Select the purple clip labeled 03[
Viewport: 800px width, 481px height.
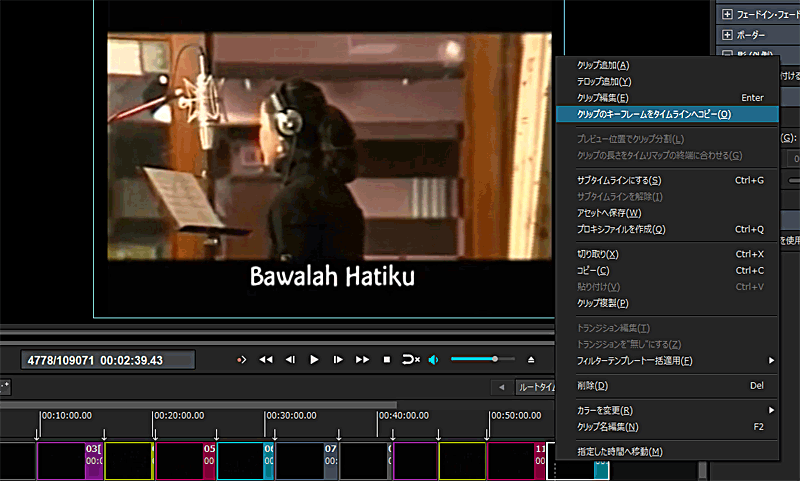pyautogui.click(x=70, y=461)
